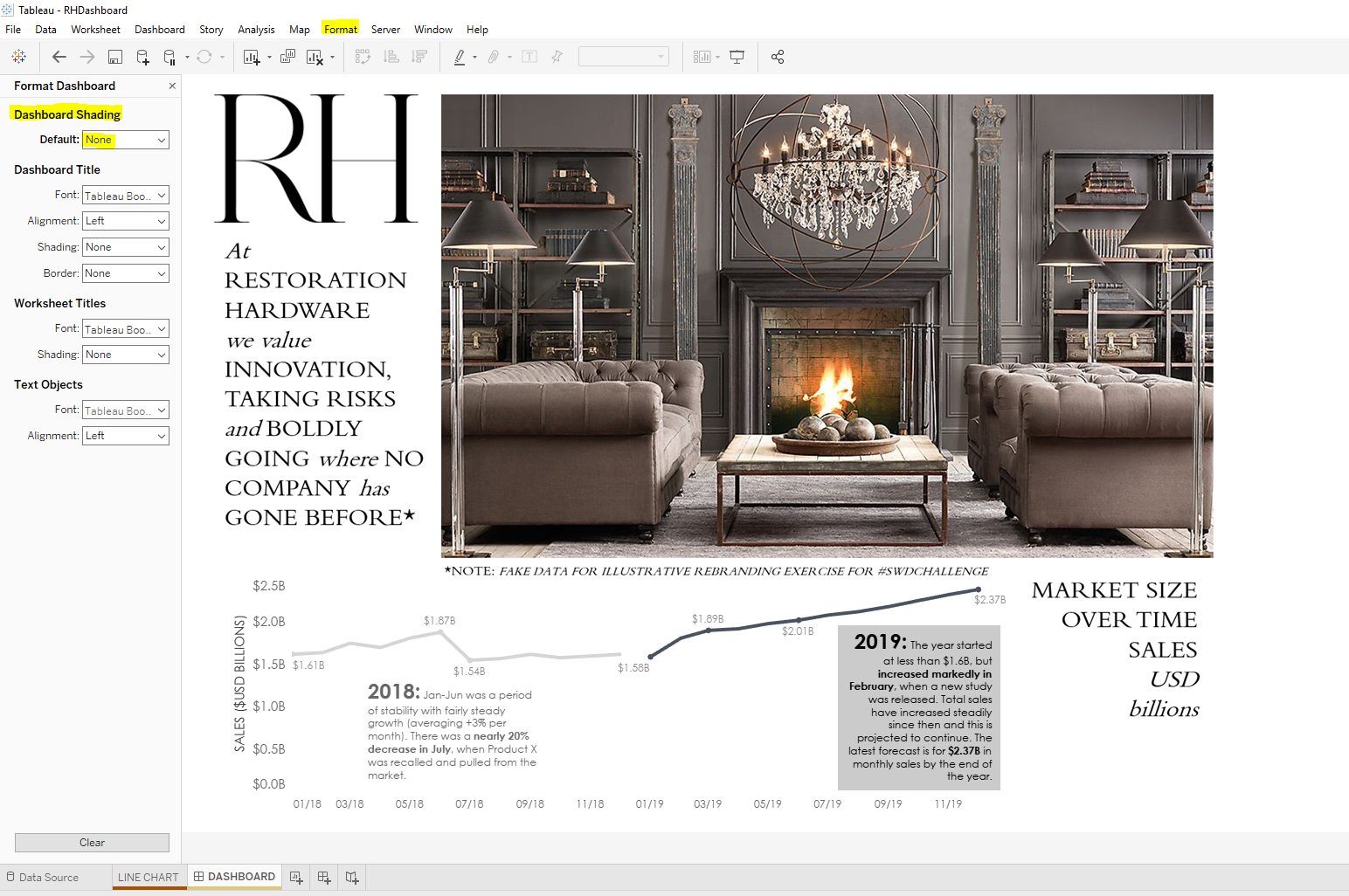Open Dashboard Title Border dropdown
Viewport: 1349px width, 896px height.
pyautogui.click(x=126, y=273)
